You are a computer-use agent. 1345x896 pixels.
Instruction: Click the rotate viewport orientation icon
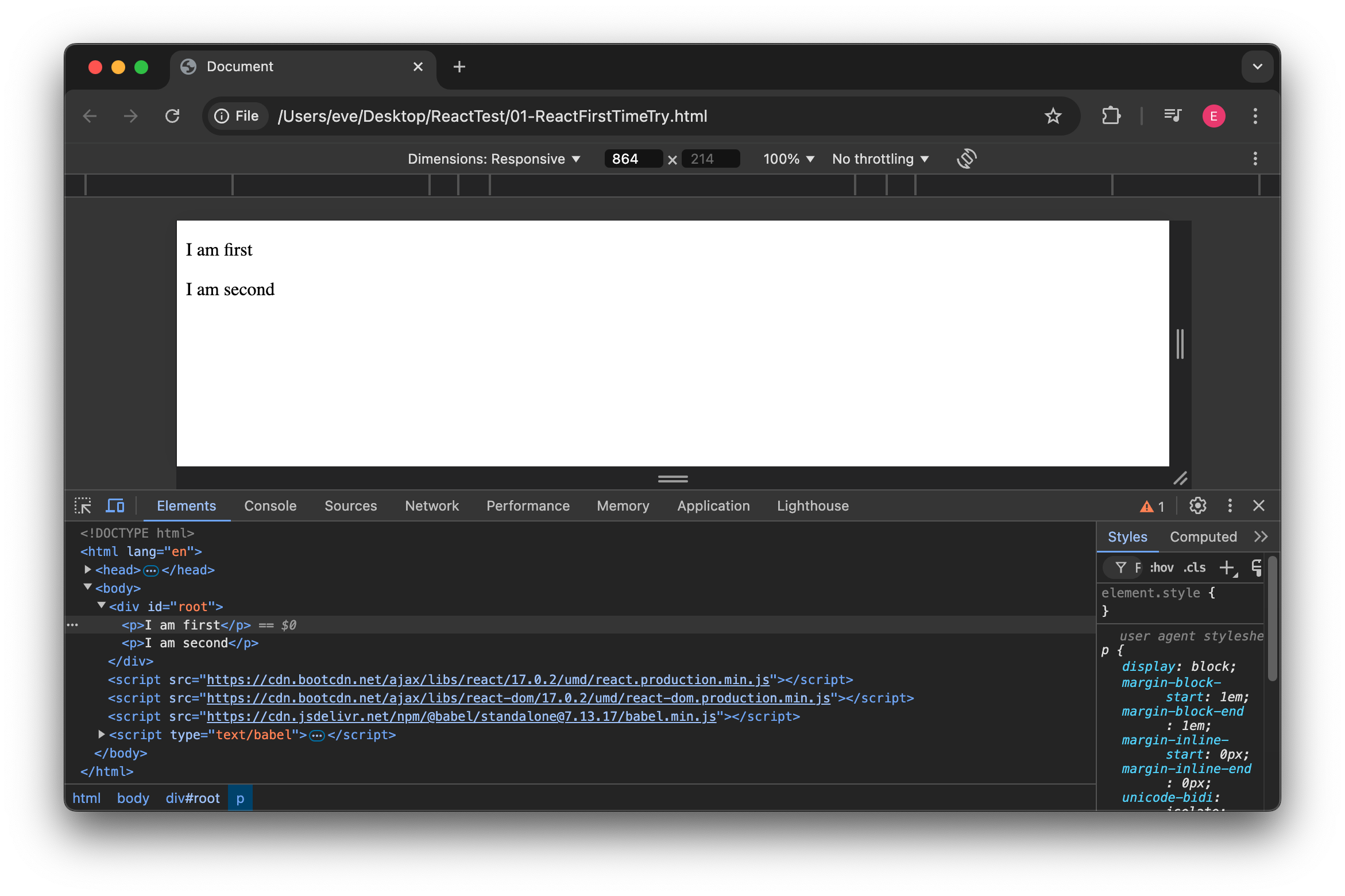click(x=967, y=159)
